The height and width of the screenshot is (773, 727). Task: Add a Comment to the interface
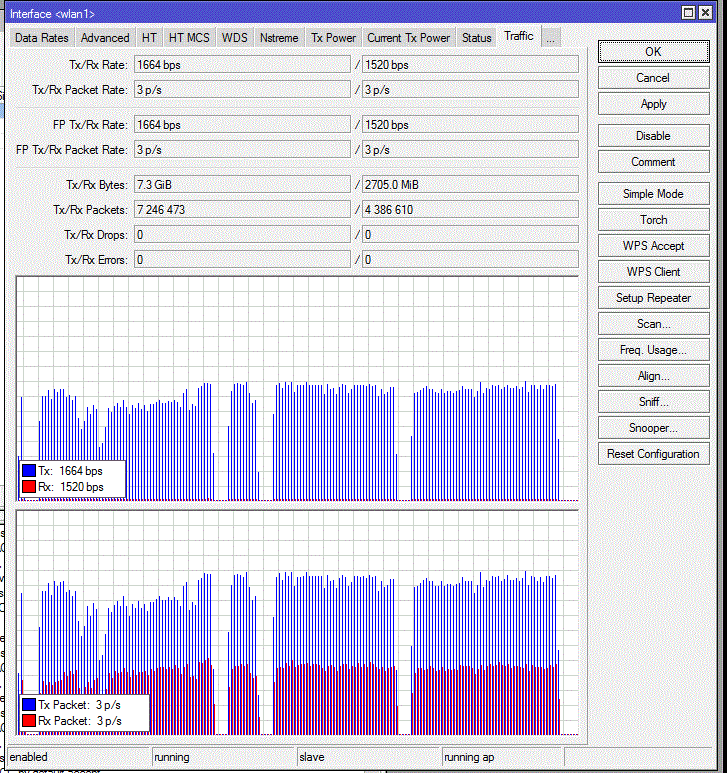point(654,162)
